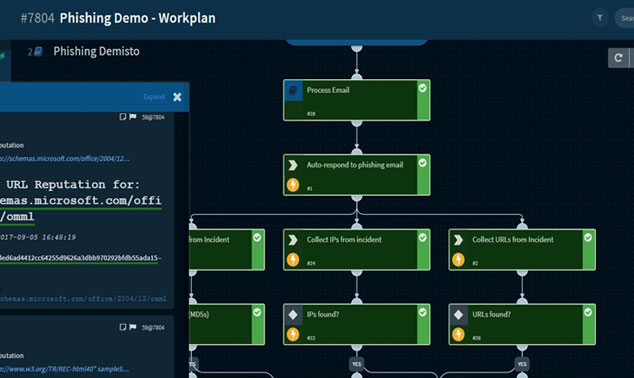Click the YES branch label under URLs found?

pos(522,364)
